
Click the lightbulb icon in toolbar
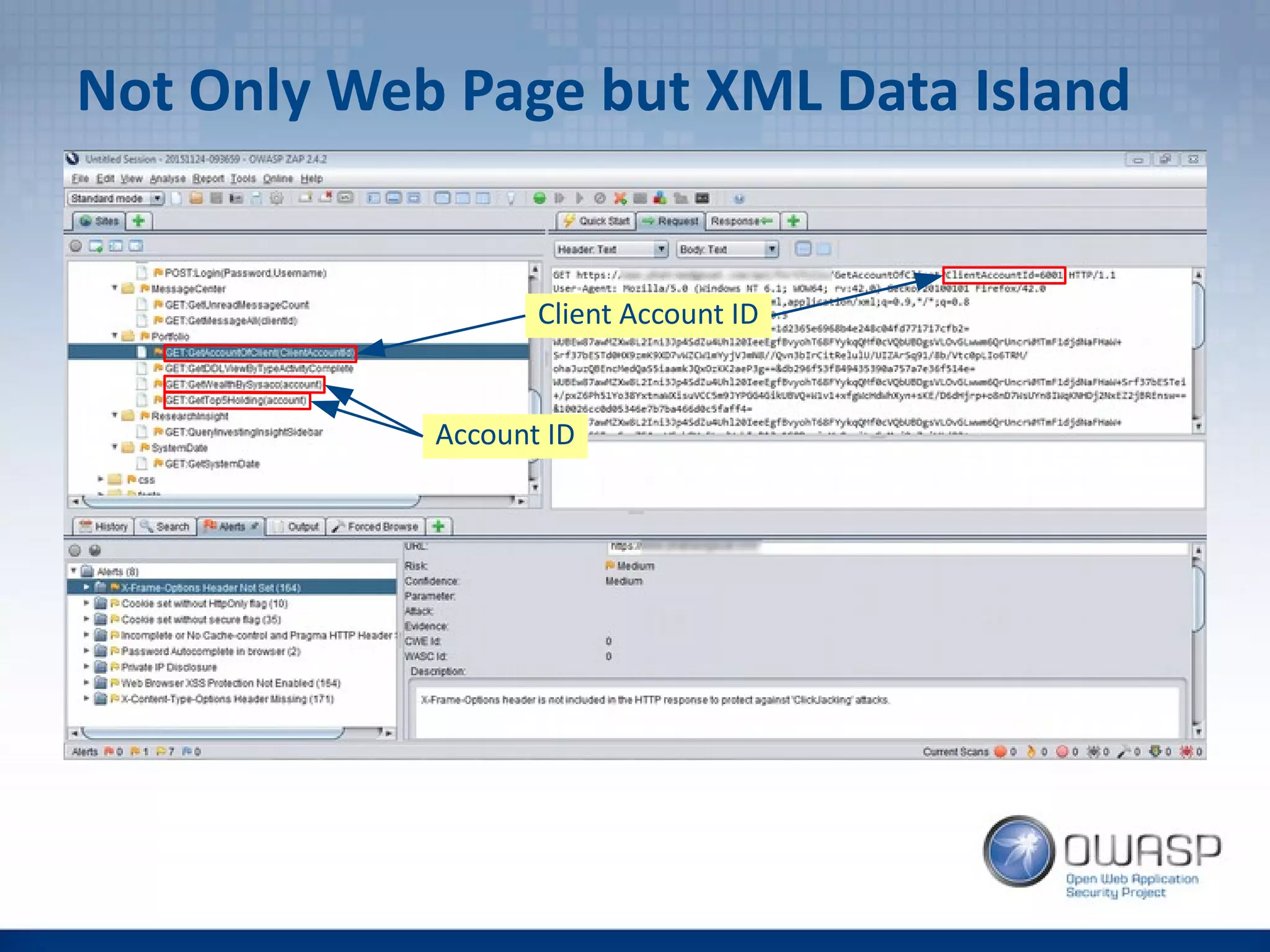510,198
